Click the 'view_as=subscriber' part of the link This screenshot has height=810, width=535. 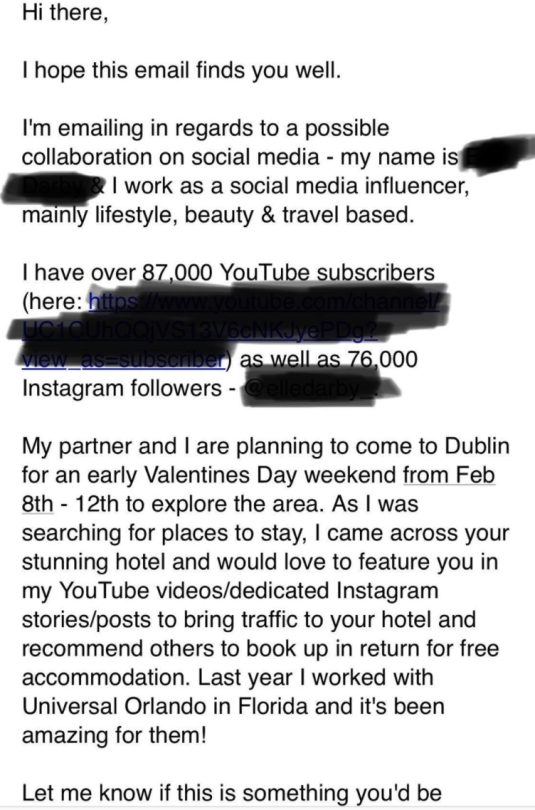click(x=123, y=359)
